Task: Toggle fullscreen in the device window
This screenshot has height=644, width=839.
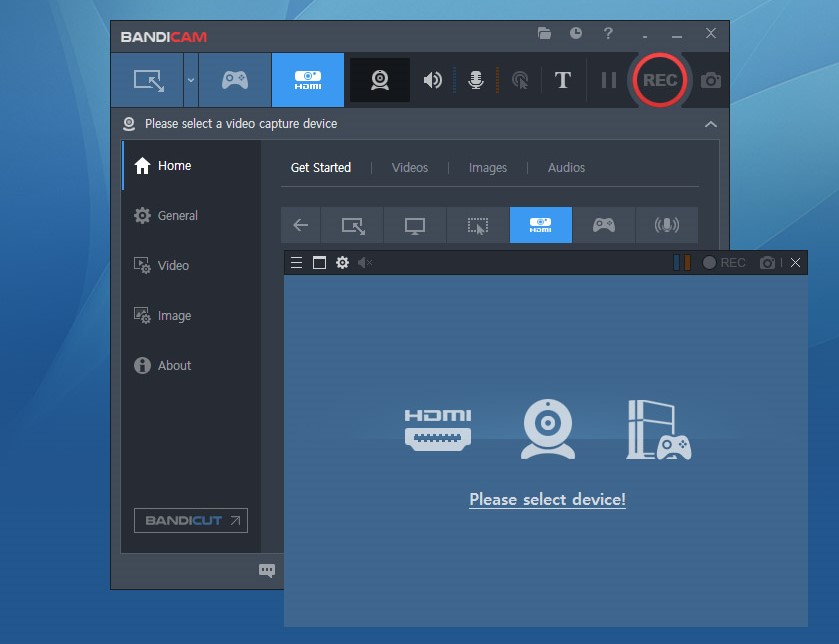Action: click(319, 263)
